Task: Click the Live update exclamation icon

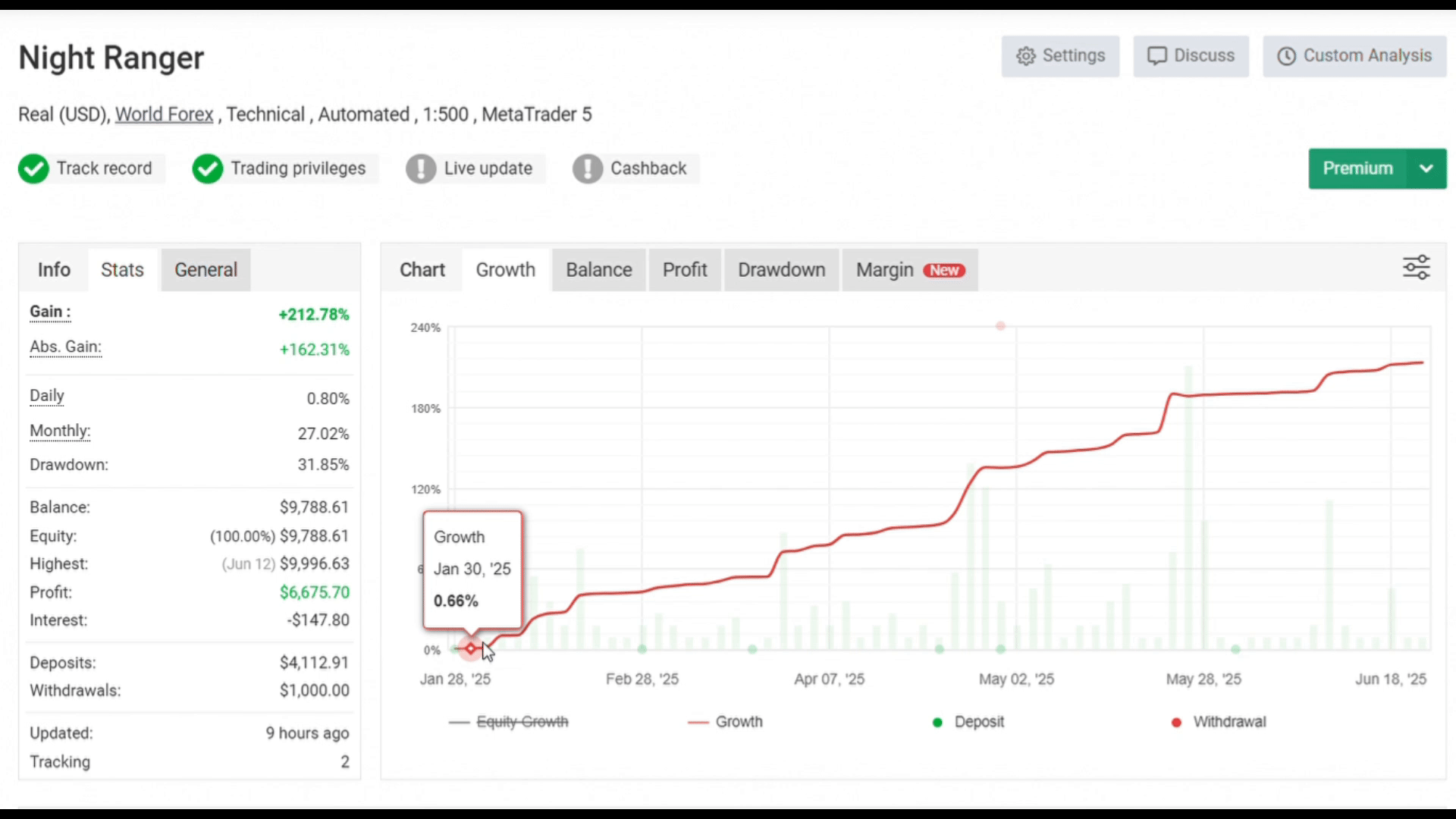Action: pyautogui.click(x=421, y=168)
